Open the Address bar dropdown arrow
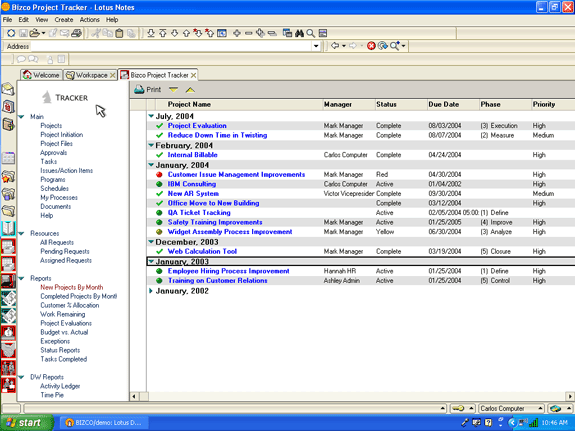The height and width of the screenshot is (431, 575). (316, 46)
